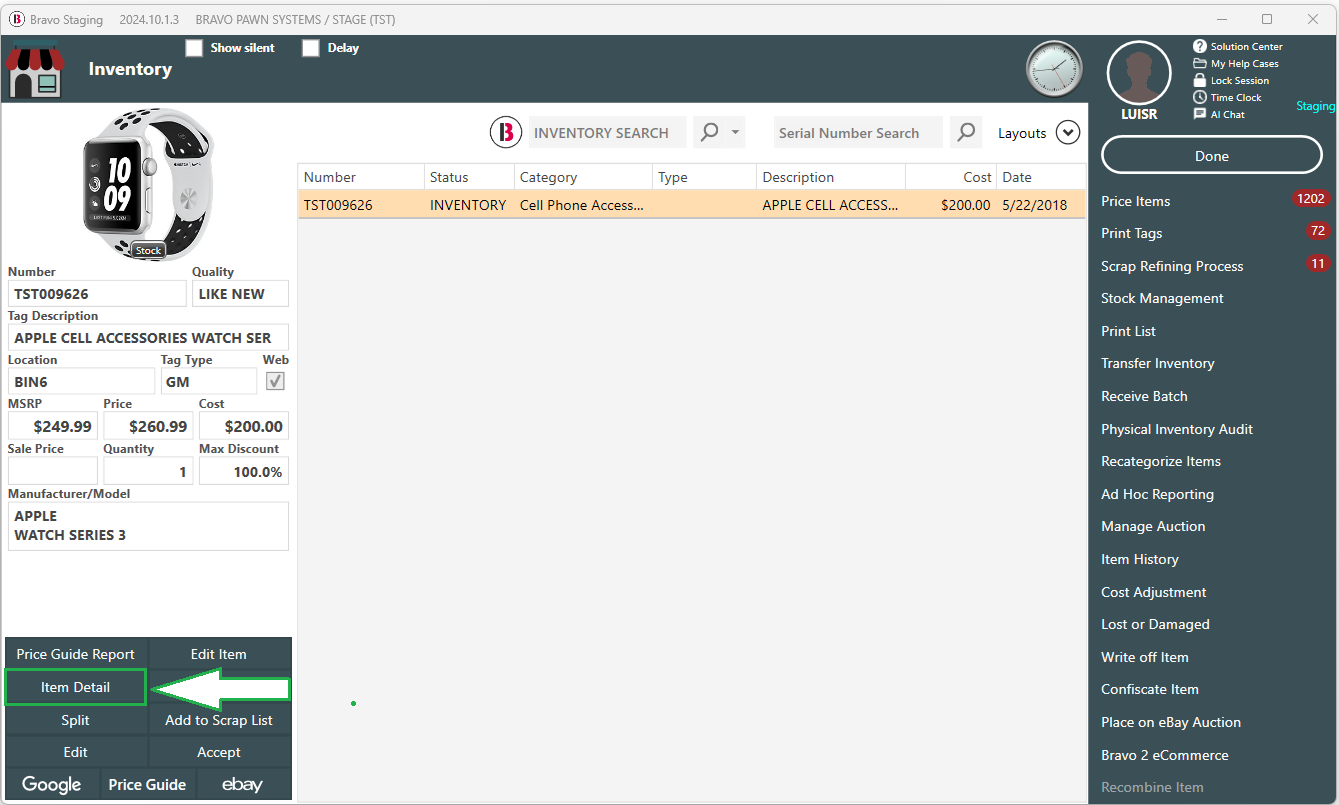
Task: Click the Serial Number Search magnifier button
Action: [x=965, y=132]
